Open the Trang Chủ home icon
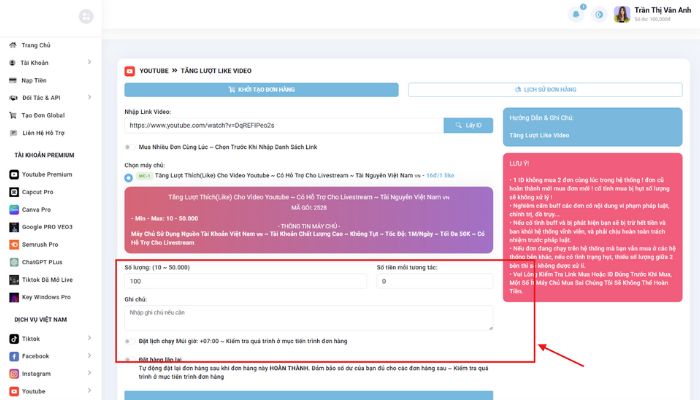 coord(13,45)
